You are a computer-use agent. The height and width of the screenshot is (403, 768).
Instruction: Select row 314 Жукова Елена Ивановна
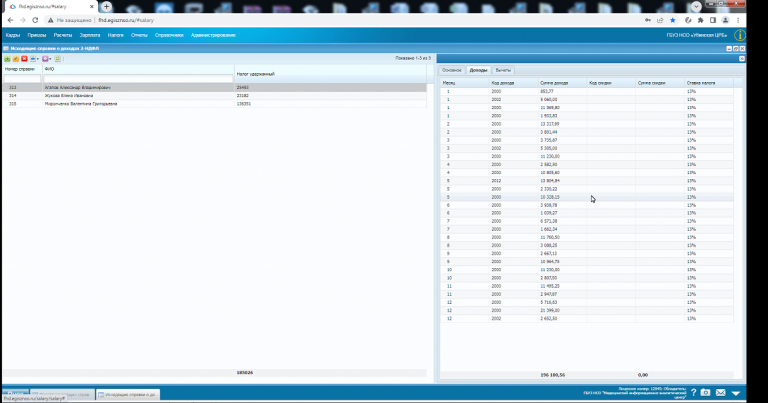pyautogui.click(x=214, y=96)
